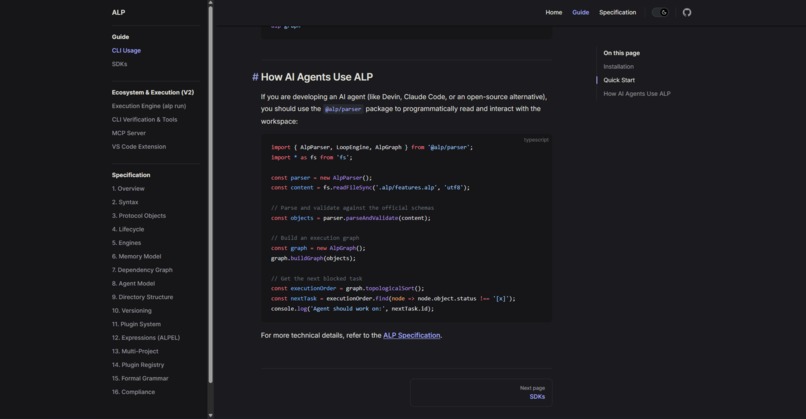Open 12. Expressions (ALPEL) page
806x419 pixels.
[146, 338]
